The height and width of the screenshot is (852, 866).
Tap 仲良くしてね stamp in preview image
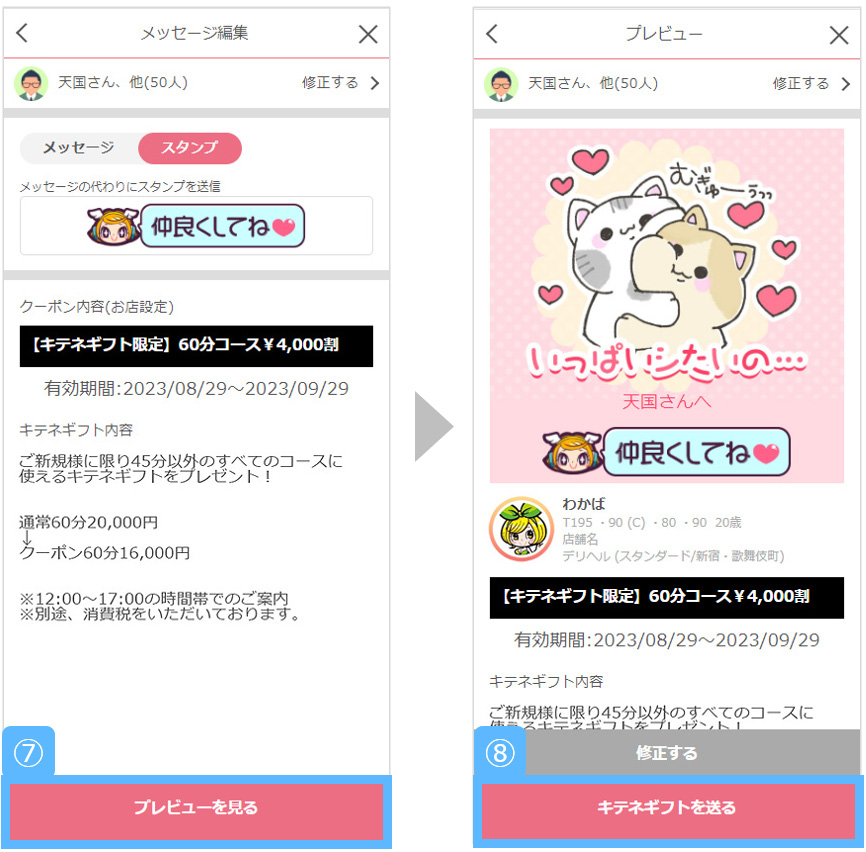click(667, 452)
